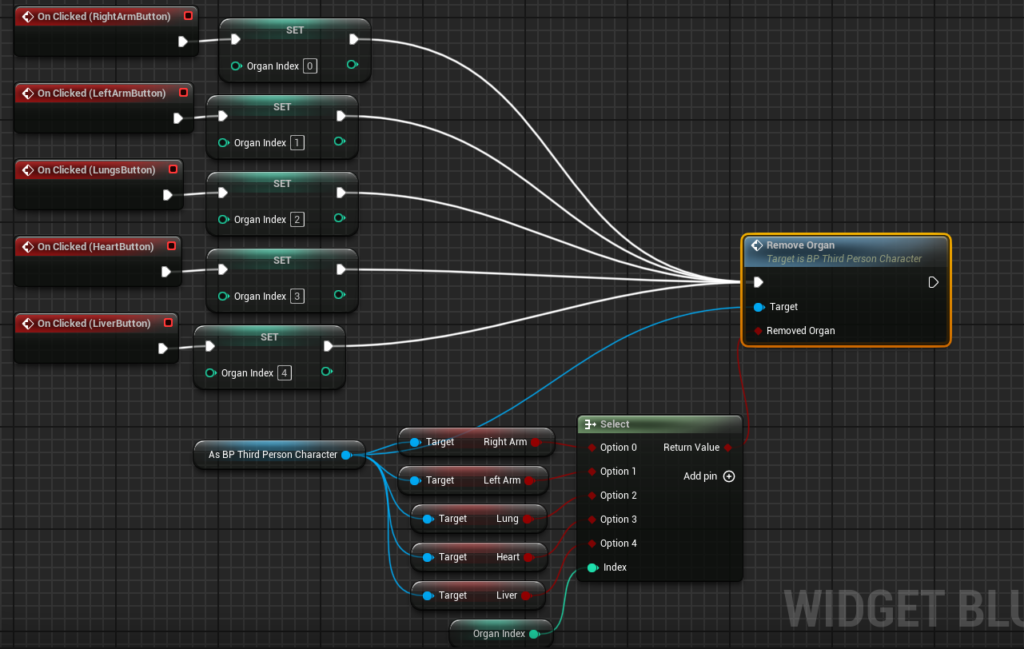Click the Organ Index value field showing 4
This screenshot has height=649, width=1024.
tap(284, 373)
